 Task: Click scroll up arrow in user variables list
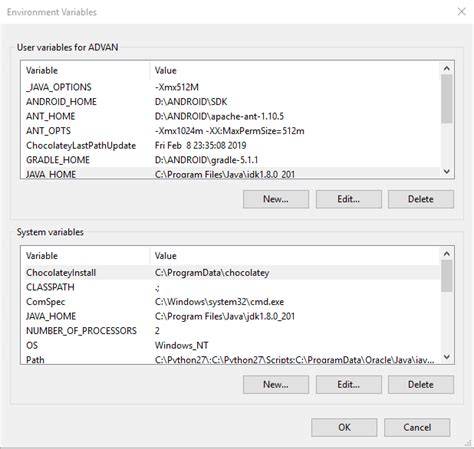pos(447,68)
